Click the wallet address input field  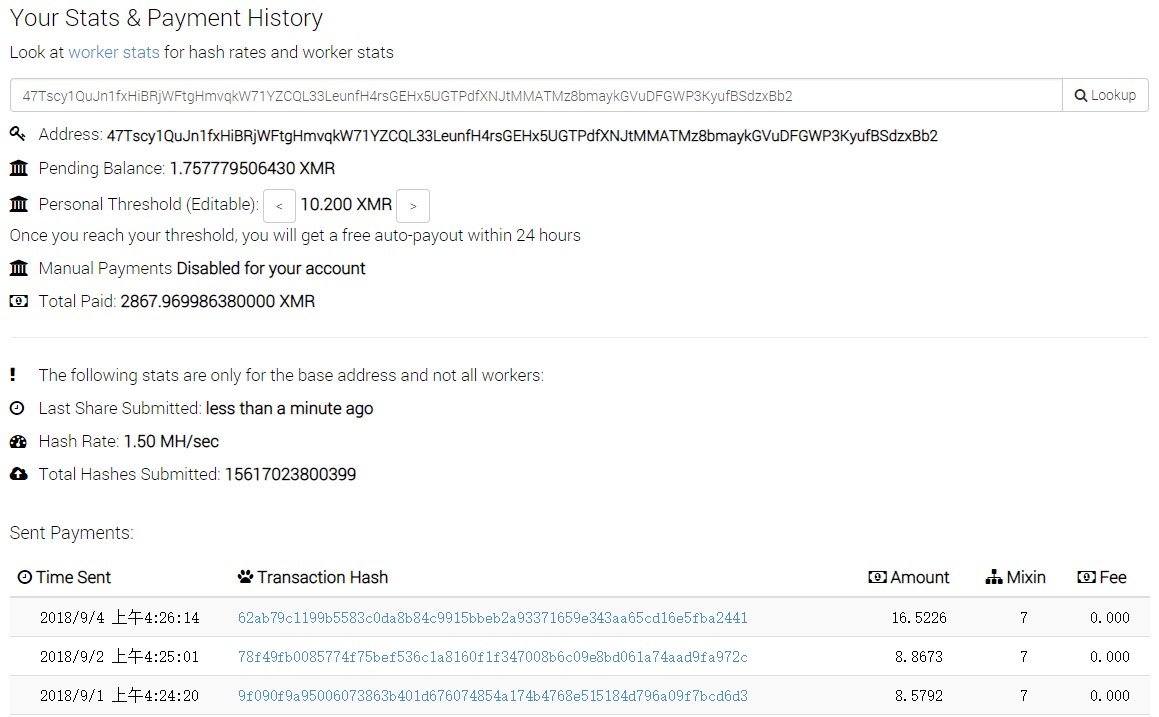coord(536,95)
